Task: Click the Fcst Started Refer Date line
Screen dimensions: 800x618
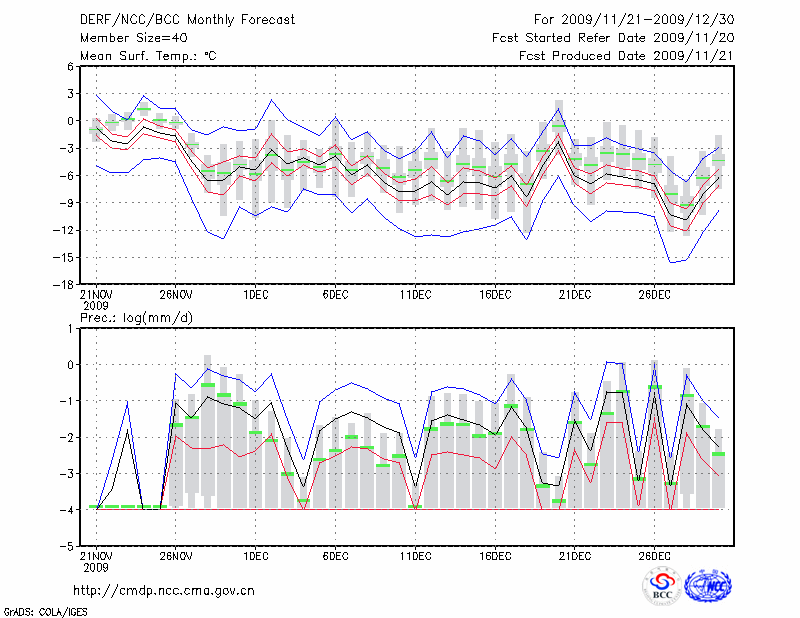Action: point(613,38)
